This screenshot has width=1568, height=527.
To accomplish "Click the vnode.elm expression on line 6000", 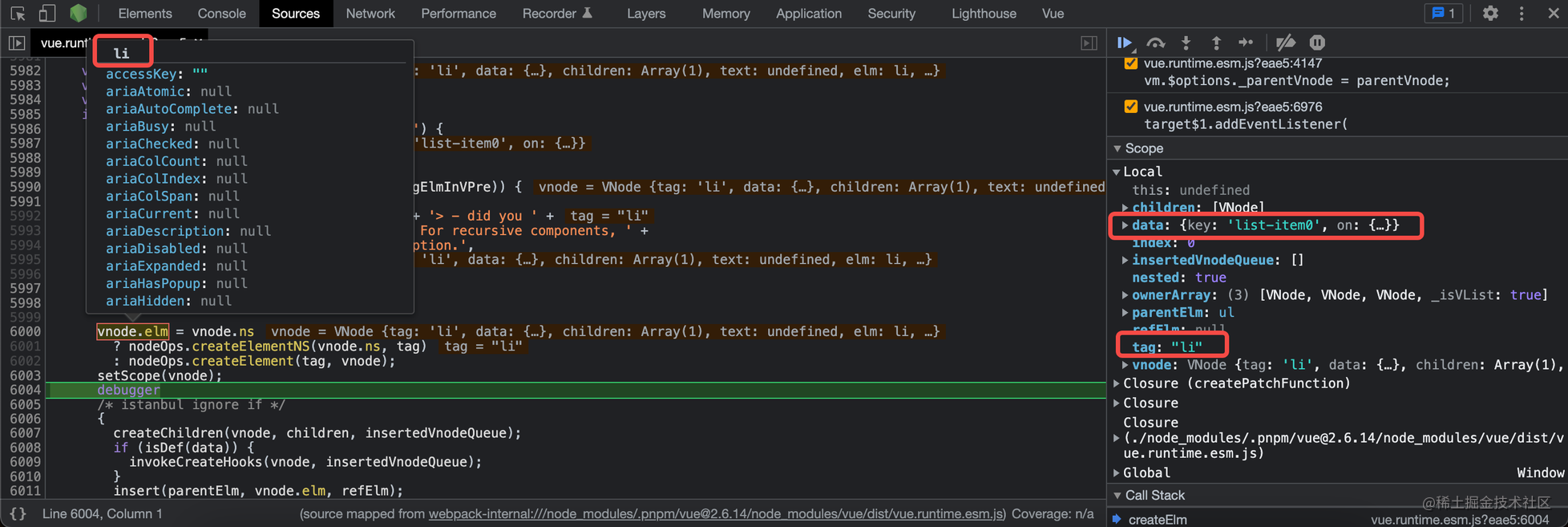I will (132, 331).
